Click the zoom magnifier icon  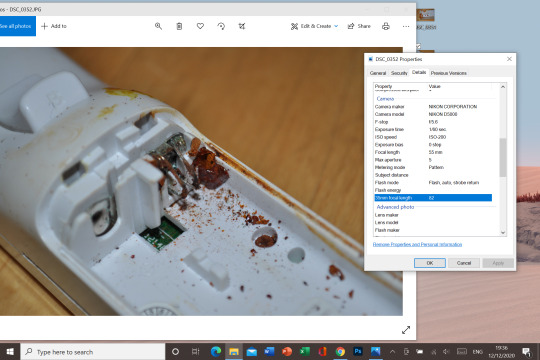tap(158, 26)
